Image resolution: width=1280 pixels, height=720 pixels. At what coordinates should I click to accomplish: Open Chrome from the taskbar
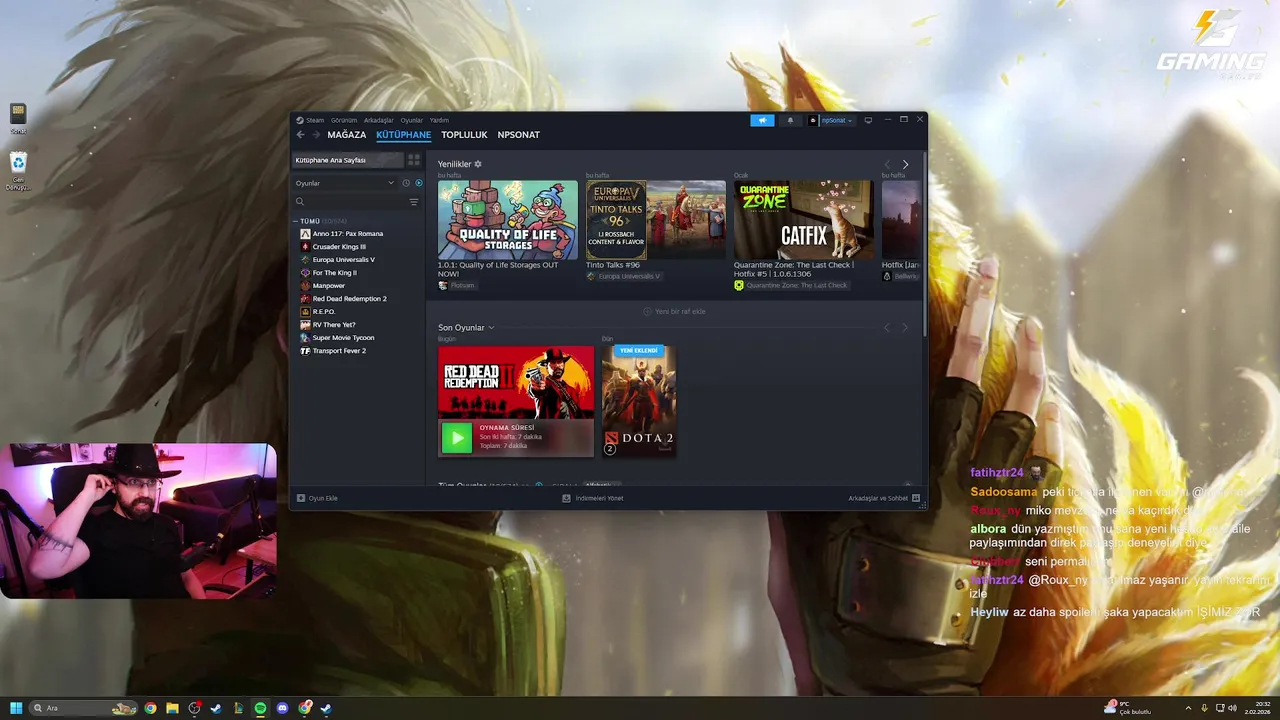[150, 708]
